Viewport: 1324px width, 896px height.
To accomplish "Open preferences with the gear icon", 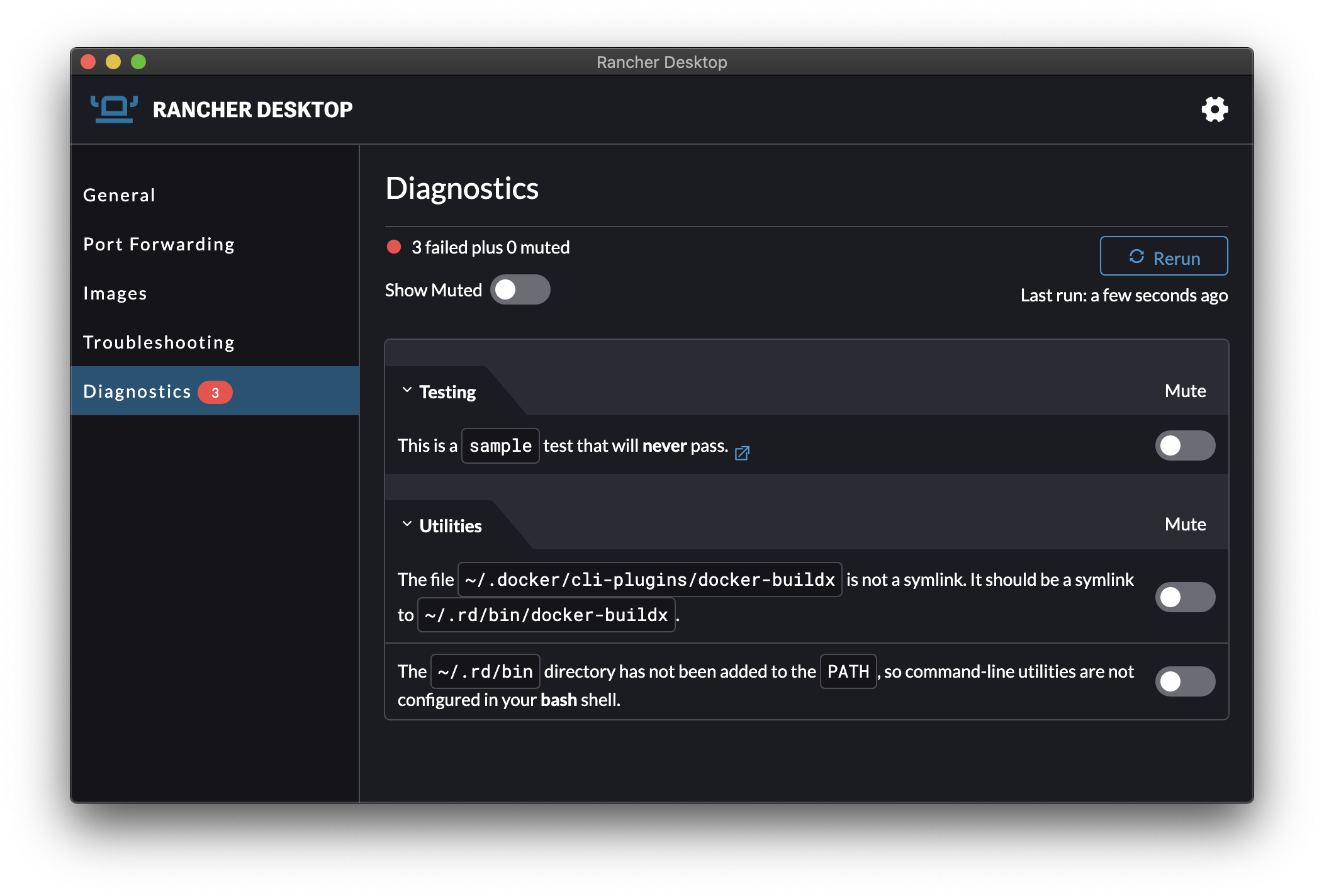I will click(1214, 109).
